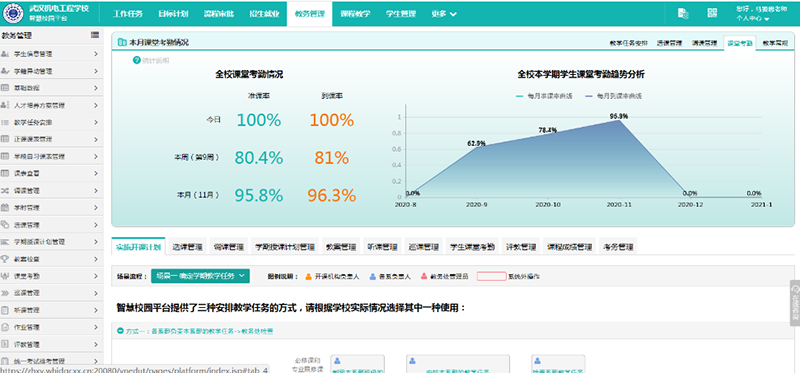Toggle the sidebar list icon next to 教务管理
Viewport: 800px width, 373px height.
coord(94,35)
